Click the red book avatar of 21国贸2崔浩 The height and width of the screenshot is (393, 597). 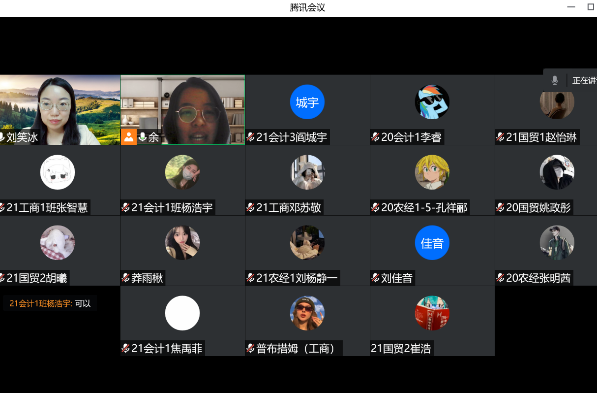(x=432, y=313)
